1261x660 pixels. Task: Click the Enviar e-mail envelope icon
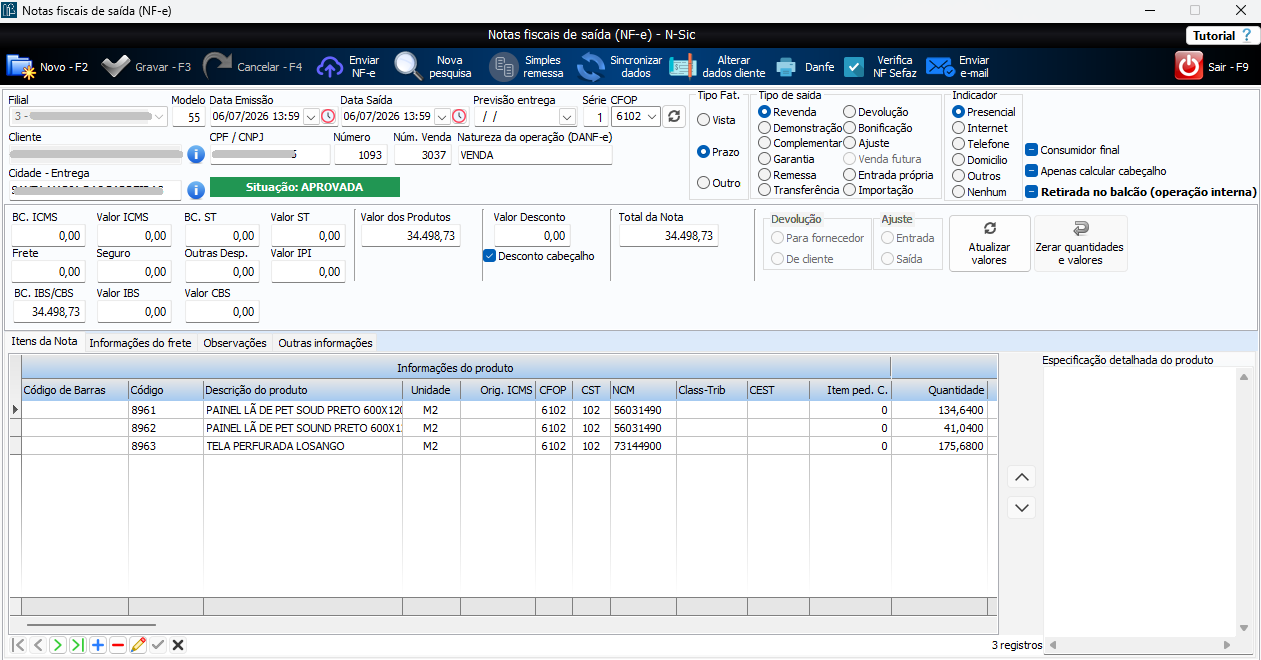[940, 67]
